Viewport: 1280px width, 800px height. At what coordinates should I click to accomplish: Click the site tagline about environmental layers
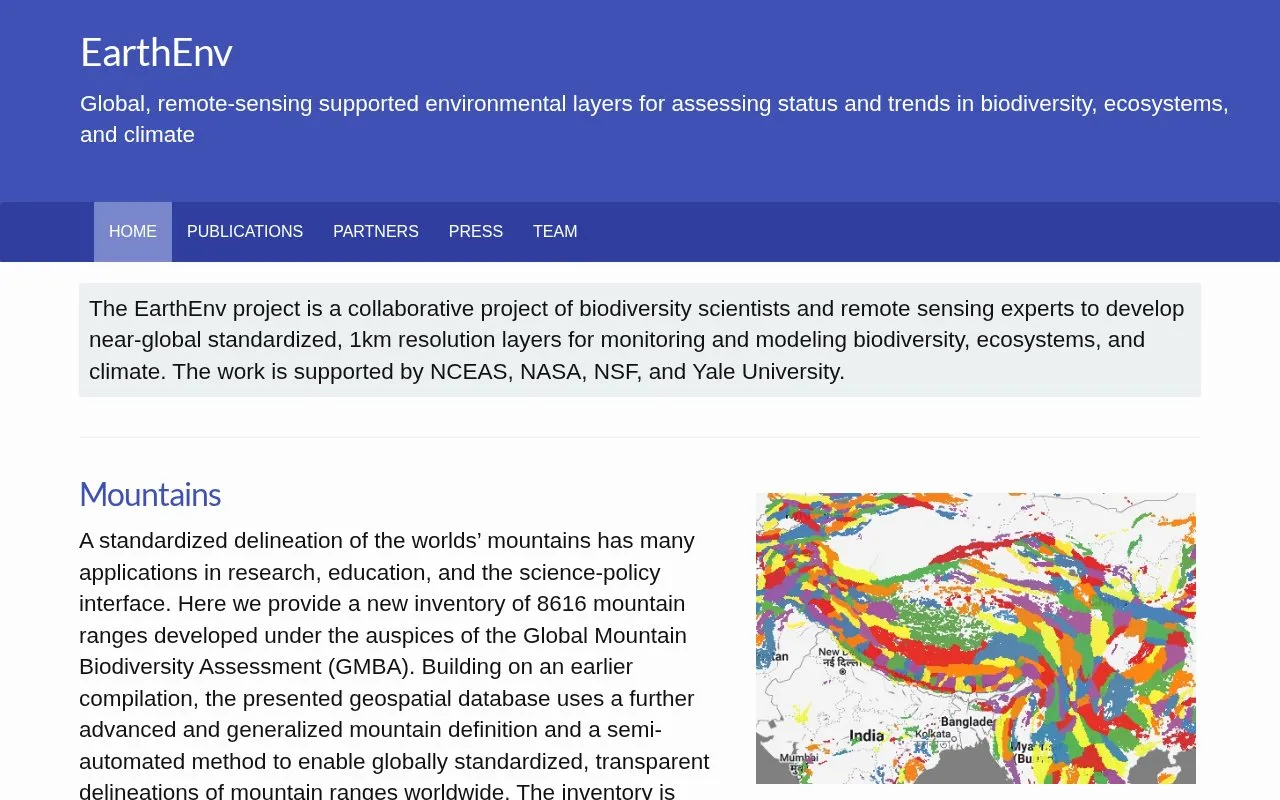tap(654, 119)
